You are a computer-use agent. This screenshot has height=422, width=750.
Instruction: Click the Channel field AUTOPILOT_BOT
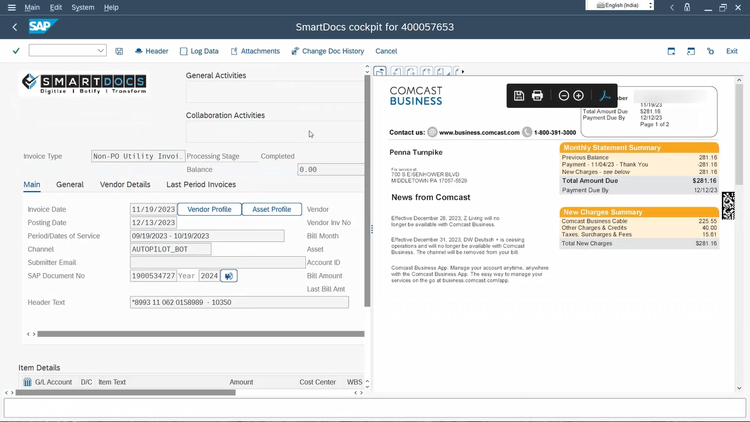tap(170, 249)
